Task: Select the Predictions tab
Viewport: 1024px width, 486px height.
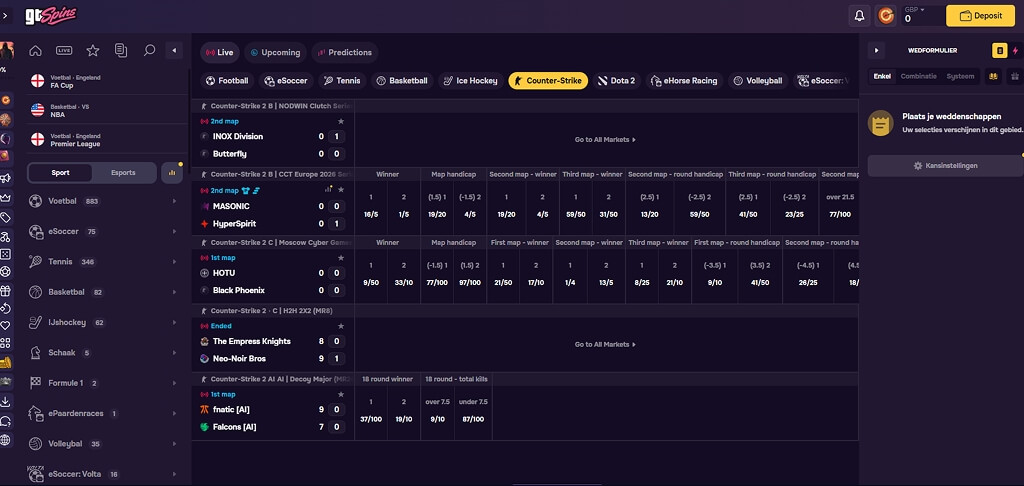Action: coord(345,52)
